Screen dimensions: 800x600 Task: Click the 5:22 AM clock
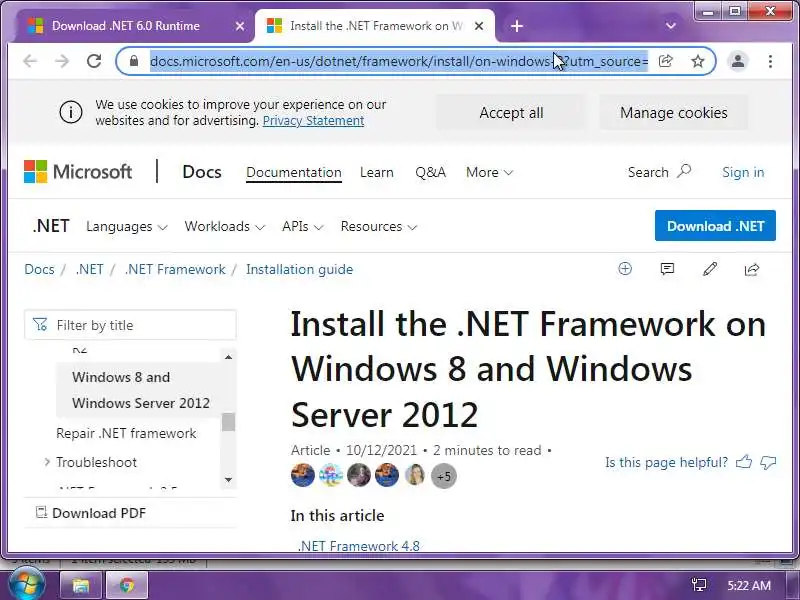point(749,585)
